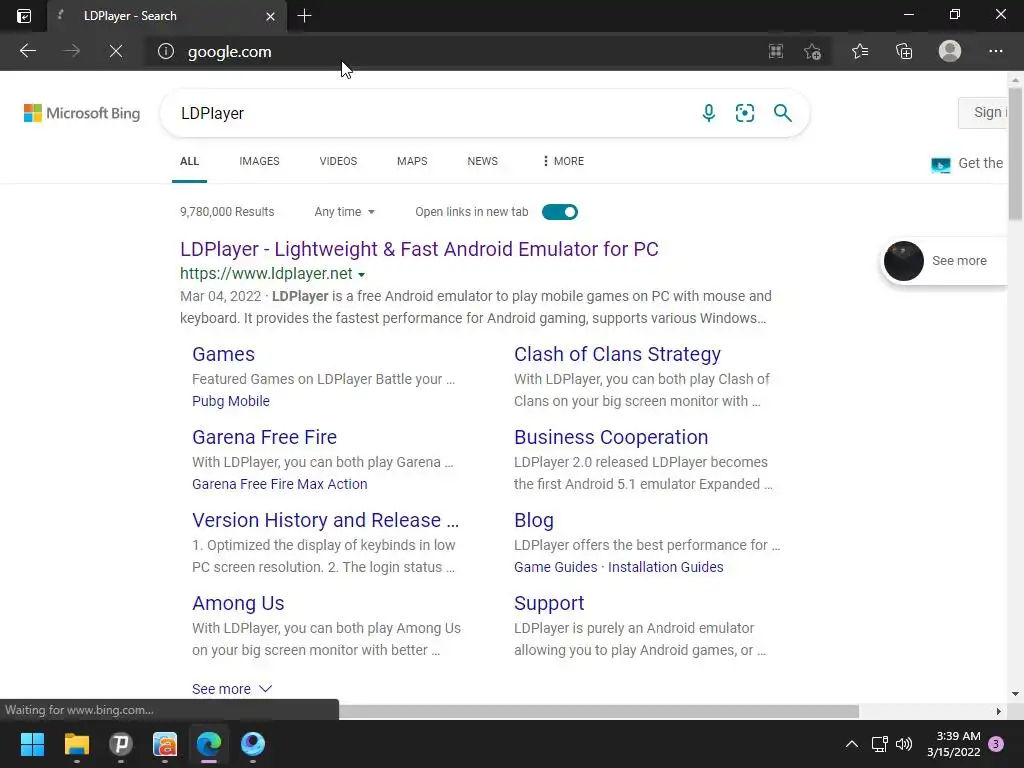Open the MORE search categories menu
The width and height of the screenshot is (1024, 768).
click(x=563, y=161)
